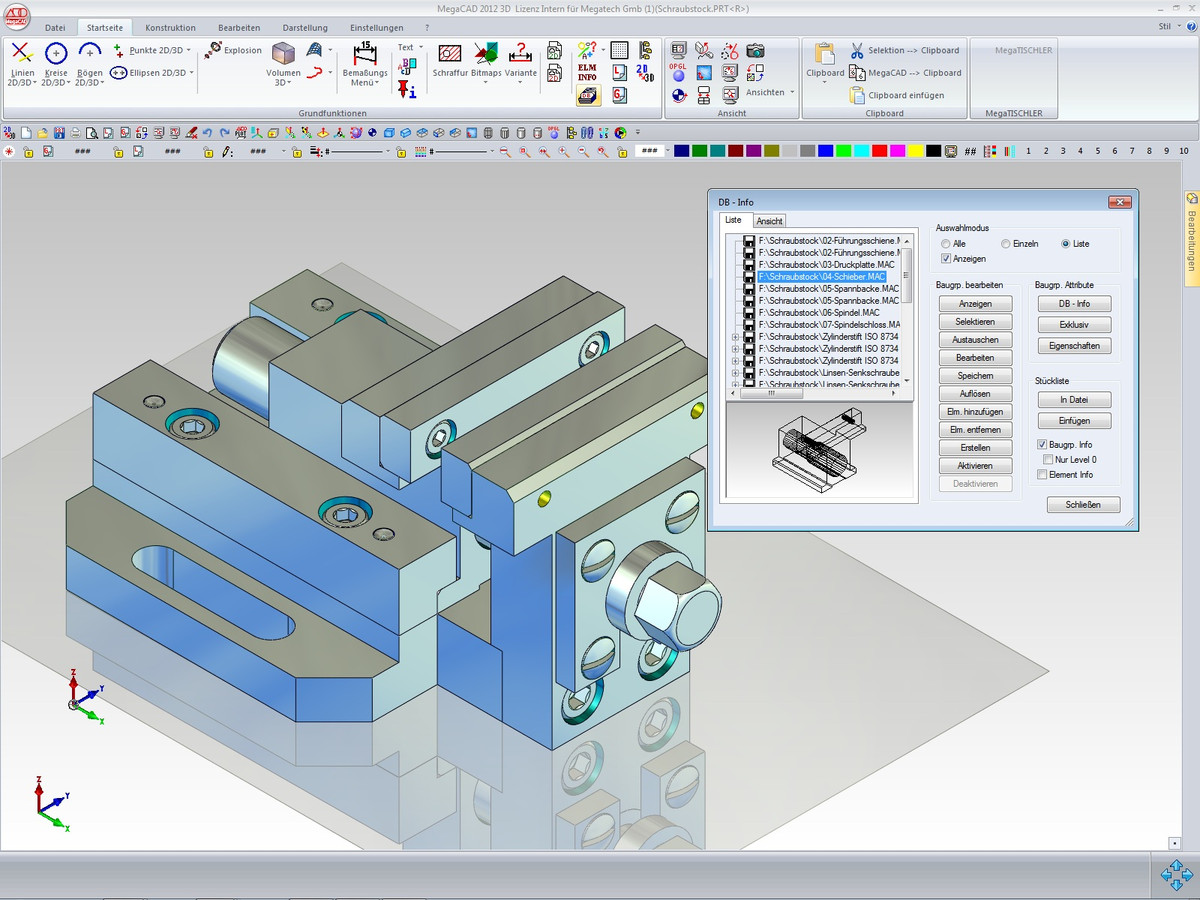The width and height of the screenshot is (1200, 900).
Task: Click the pin info icon under Text
Action: [x=407, y=91]
